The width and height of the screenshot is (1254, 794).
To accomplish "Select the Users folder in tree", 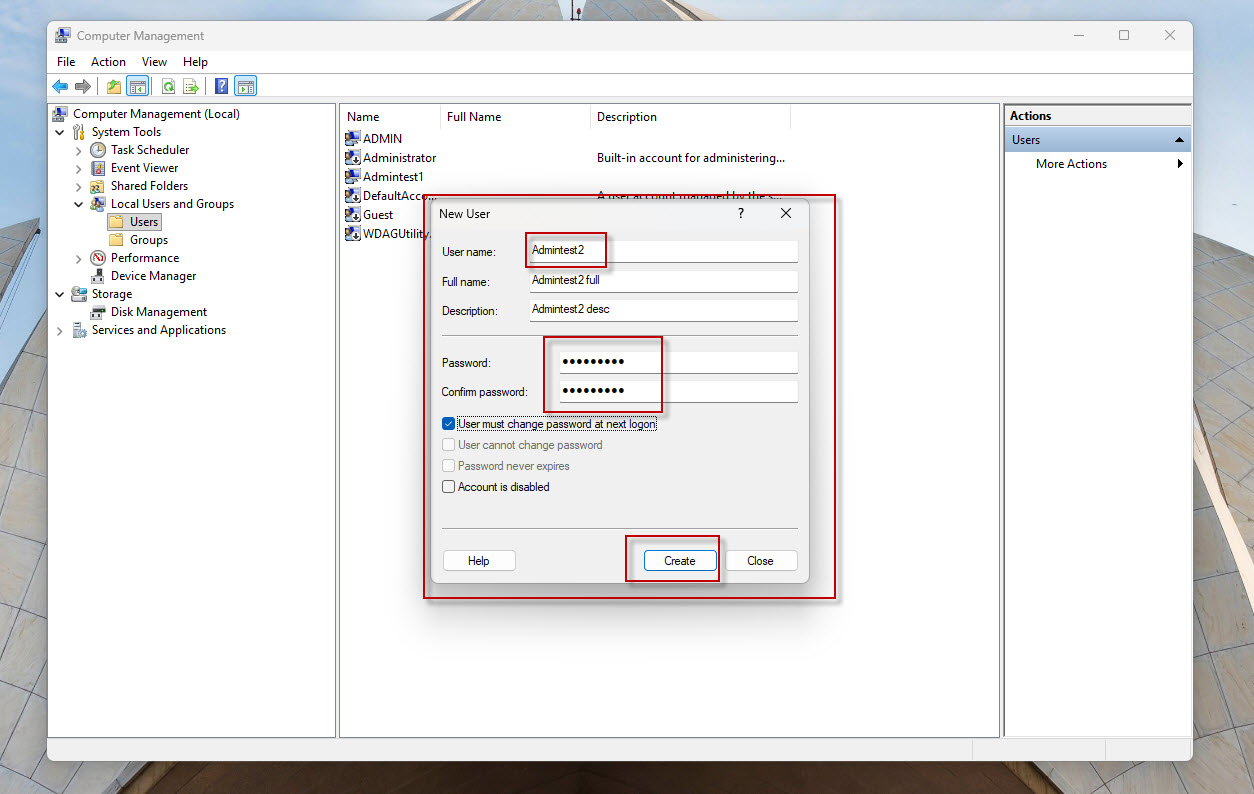I will [x=134, y=222].
